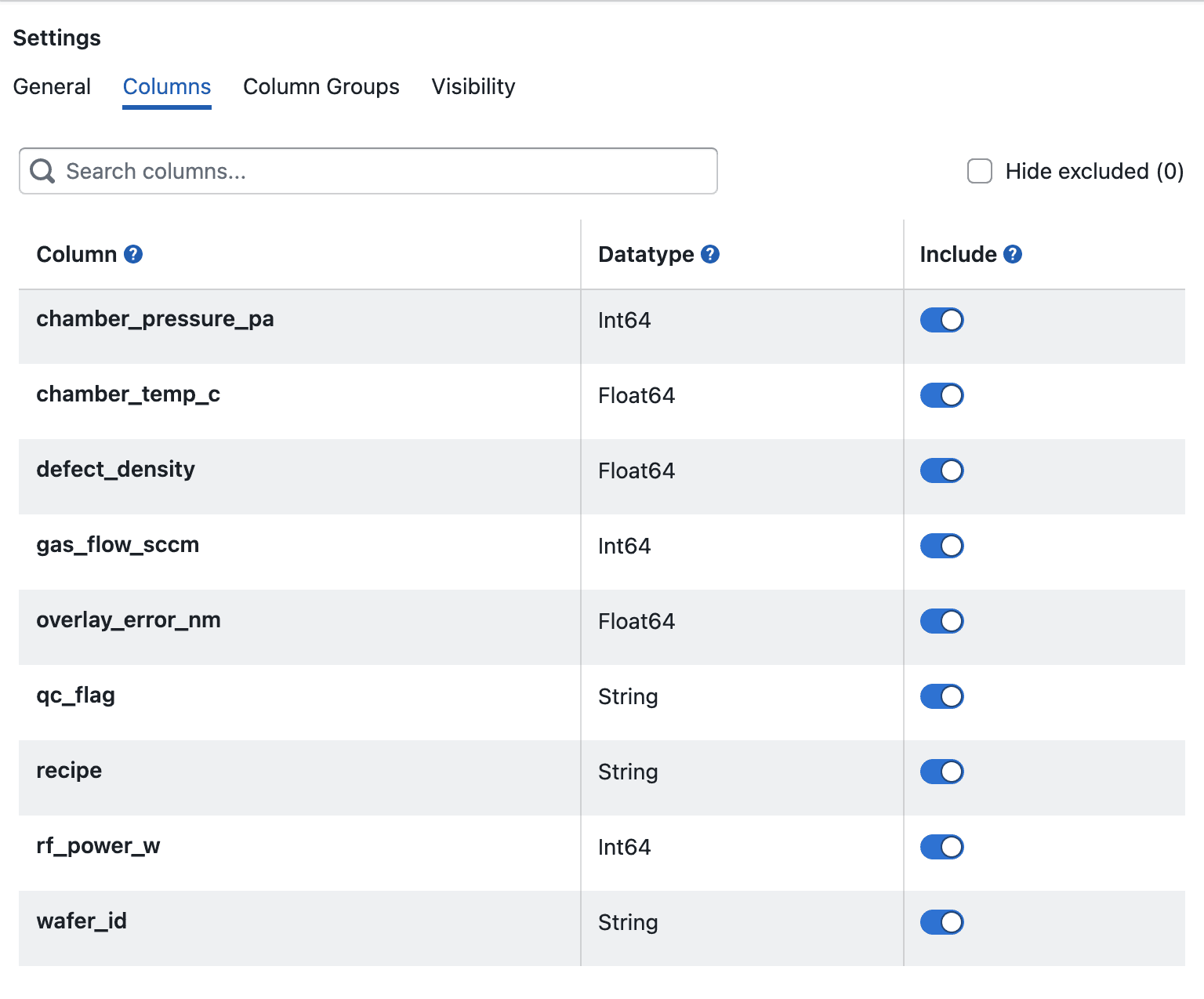The image size is (1204, 999).
Task: Click the help icon next to Include header
Action: click(1013, 254)
